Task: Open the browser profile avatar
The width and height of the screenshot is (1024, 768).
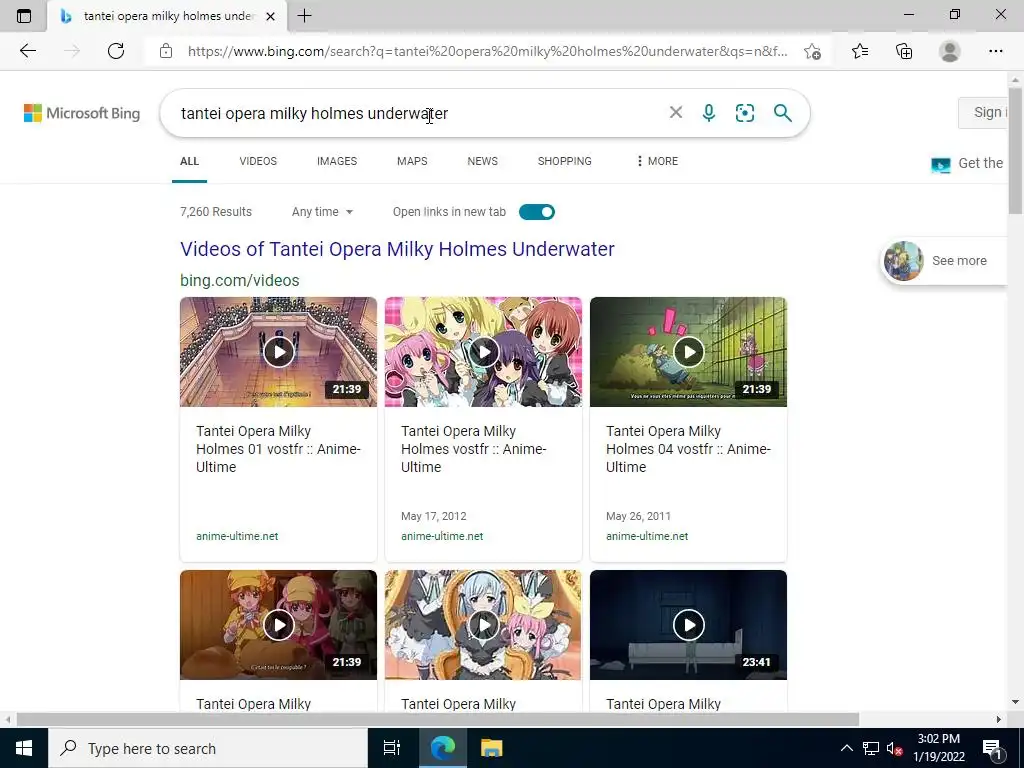Action: pyautogui.click(x=950, y=51)
